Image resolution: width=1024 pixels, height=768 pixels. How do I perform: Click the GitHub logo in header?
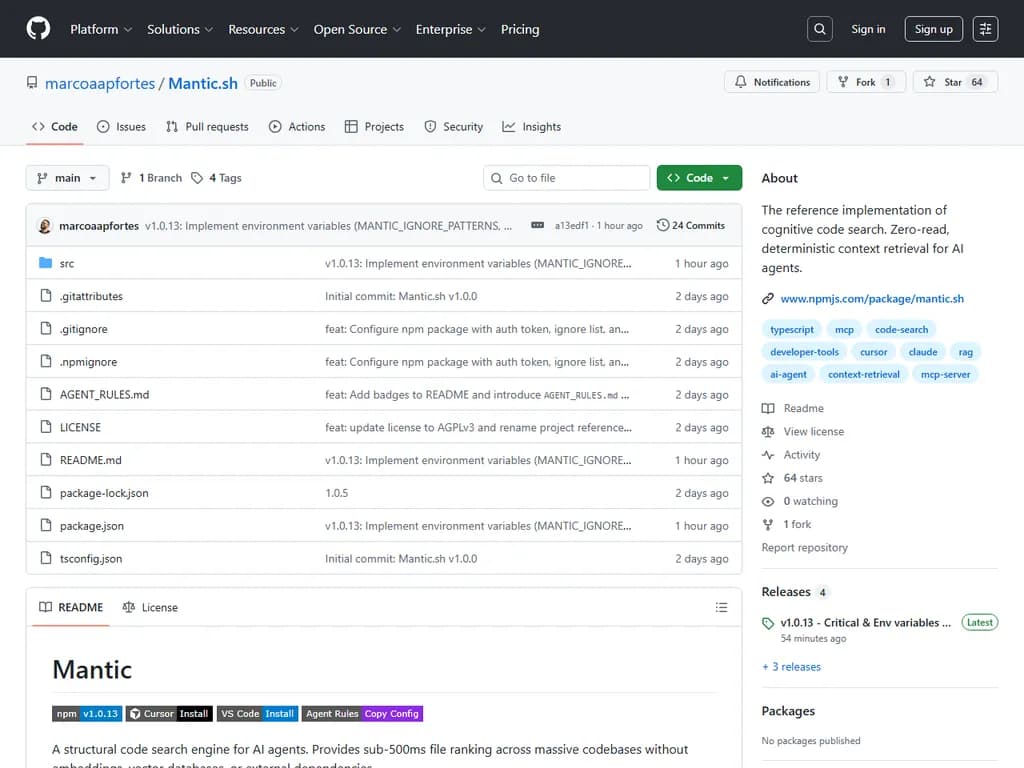click(x=38, y=29)
